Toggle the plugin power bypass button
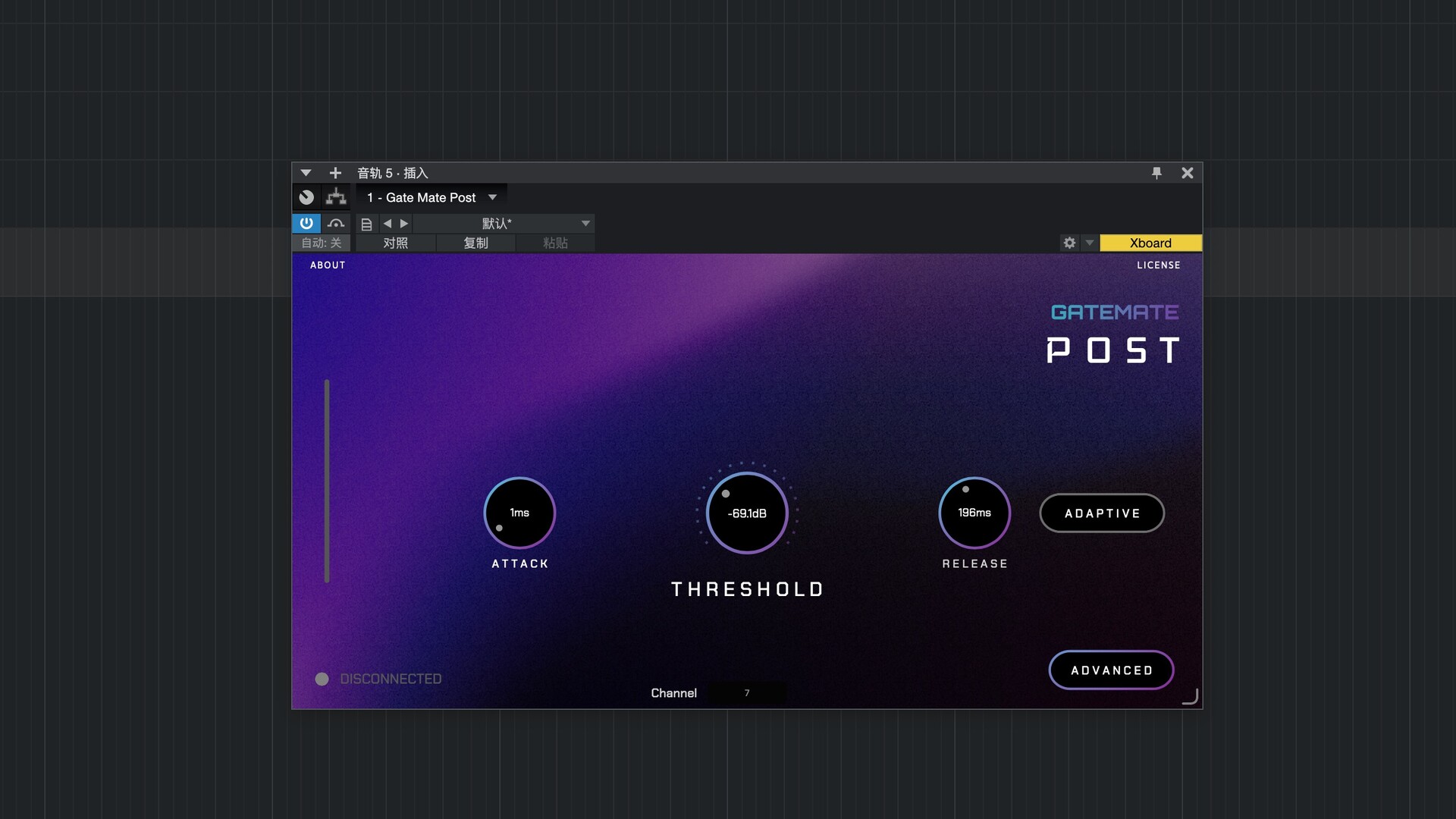Image resolution: width=1456 pixels, height=819 pixels. pyautogui.click(x=306, y=223)
